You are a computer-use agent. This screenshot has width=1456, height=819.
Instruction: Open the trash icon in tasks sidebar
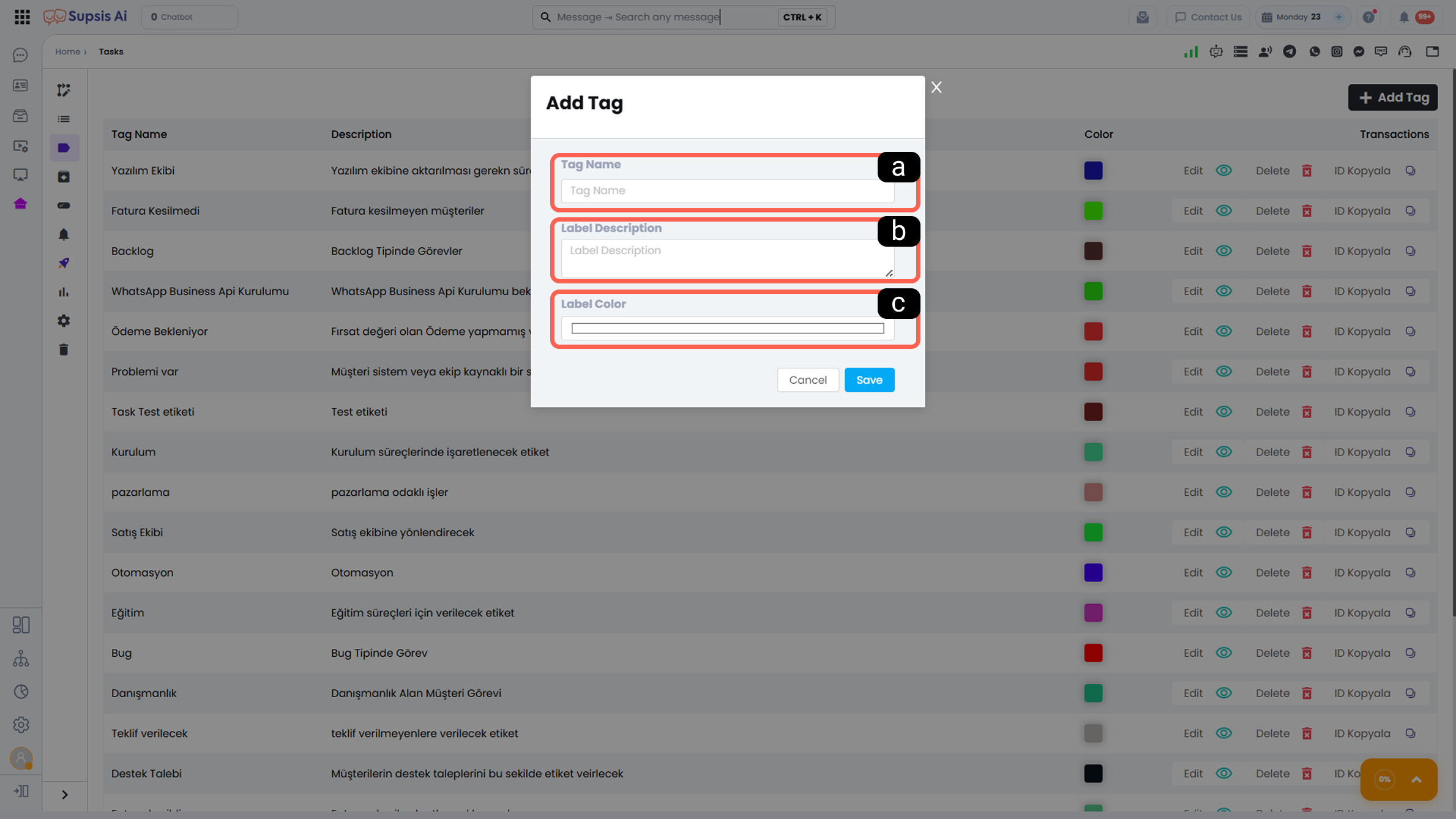[x=64, y=350]
